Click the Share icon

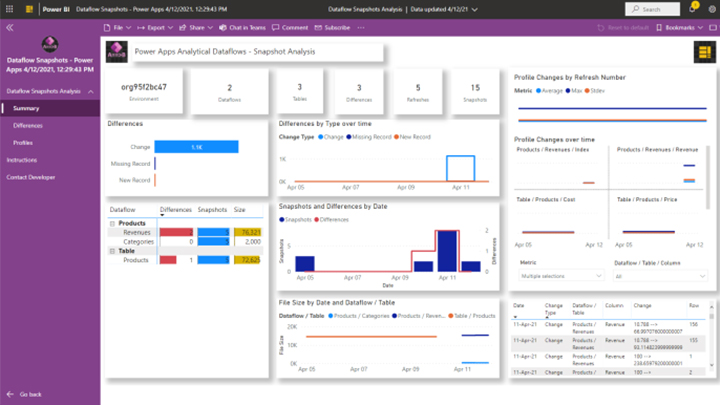click(x=182, y=28)
